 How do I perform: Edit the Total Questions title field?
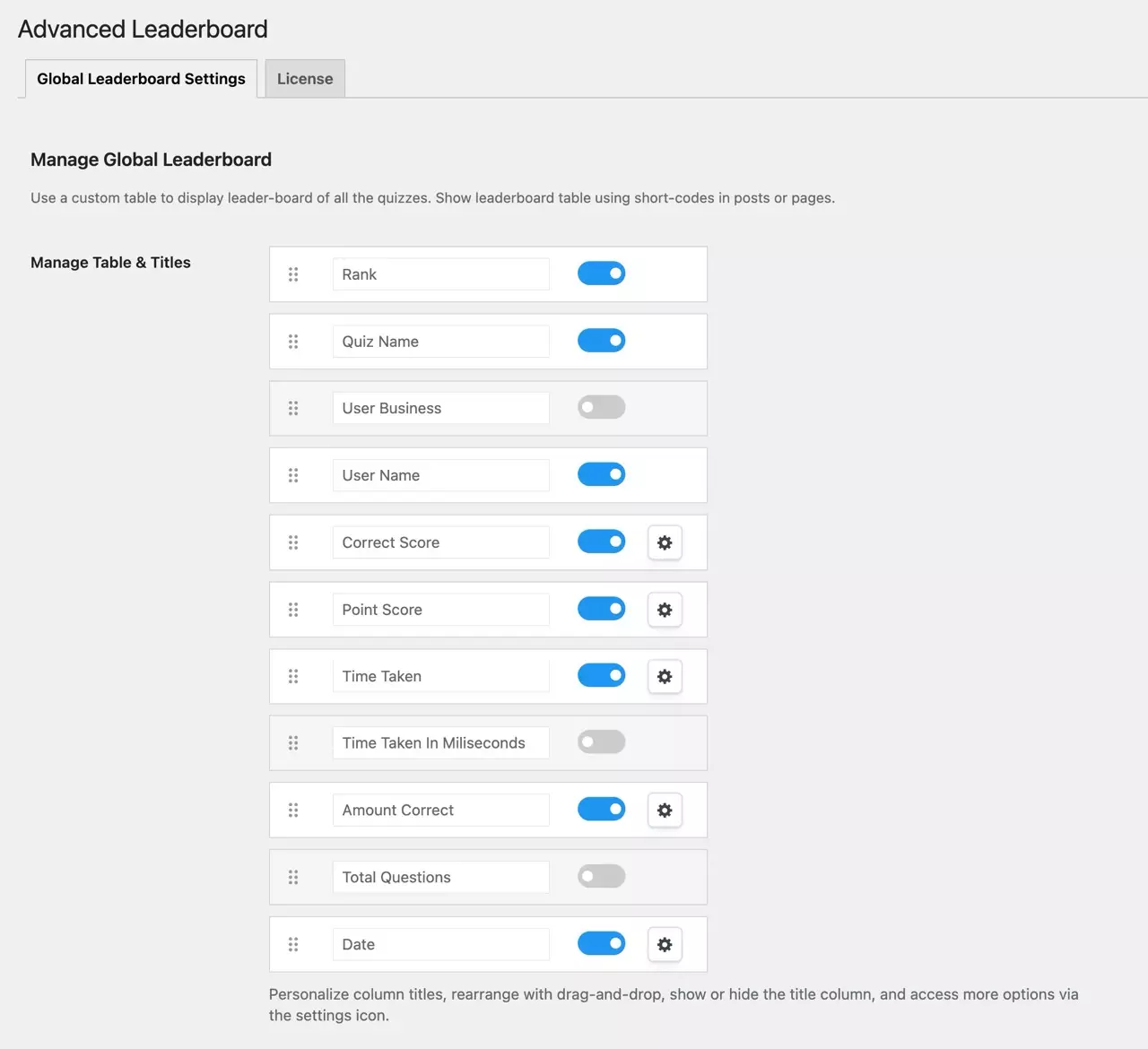click(440, 877)
